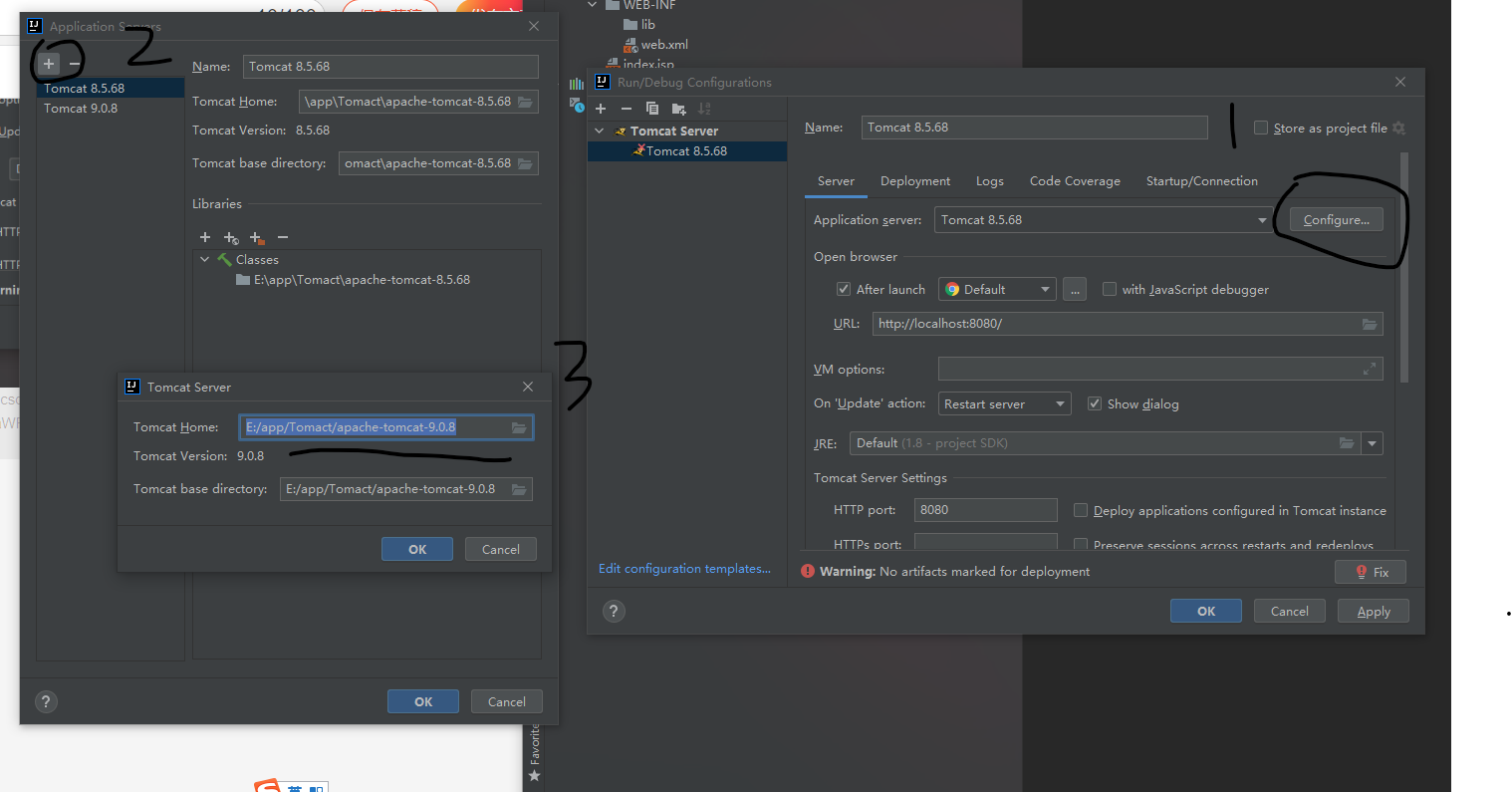Collapse Classes node in Libraries
The width and height of the screenshot is (1512, 792).
(x=205, y=260)
